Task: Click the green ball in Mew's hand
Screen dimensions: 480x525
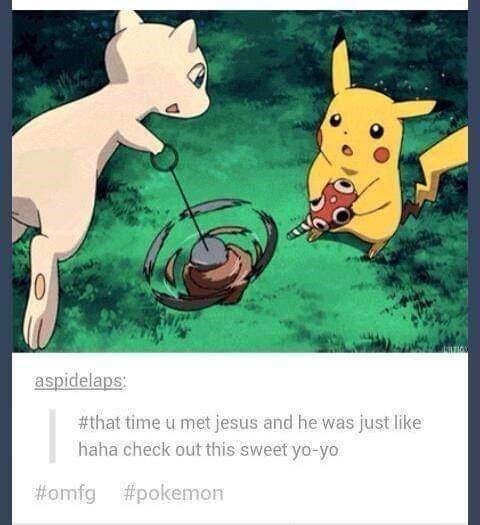Action: tap(164, 158)
